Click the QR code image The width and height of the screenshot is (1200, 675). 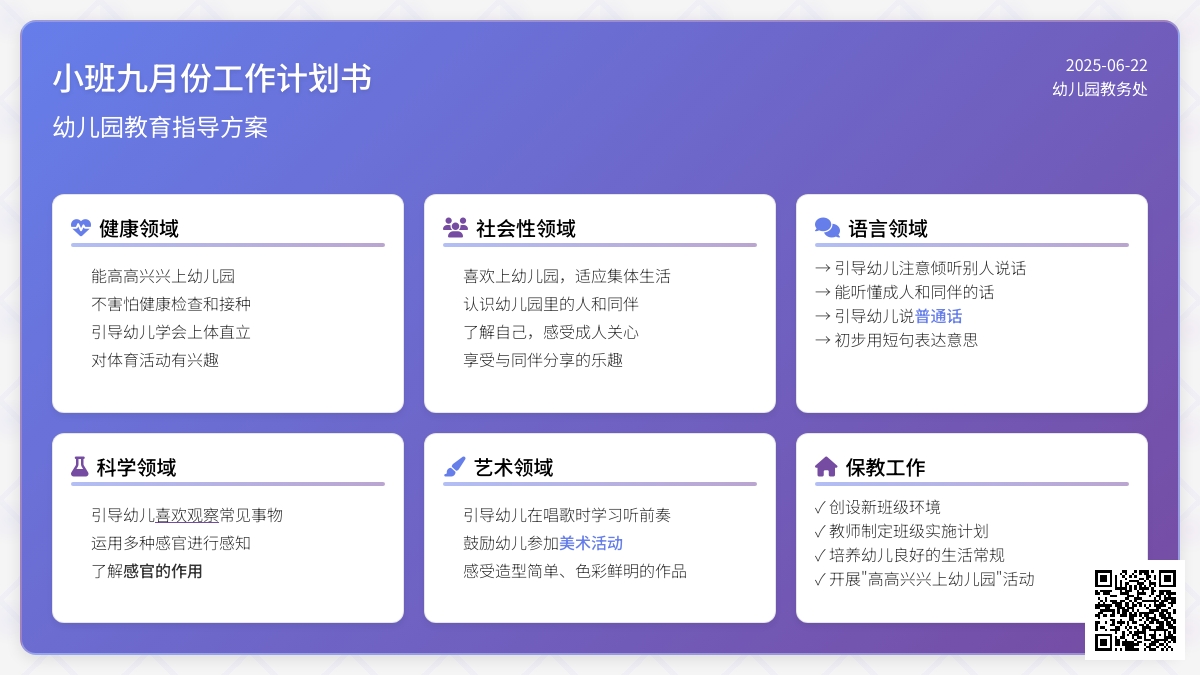1135,610
